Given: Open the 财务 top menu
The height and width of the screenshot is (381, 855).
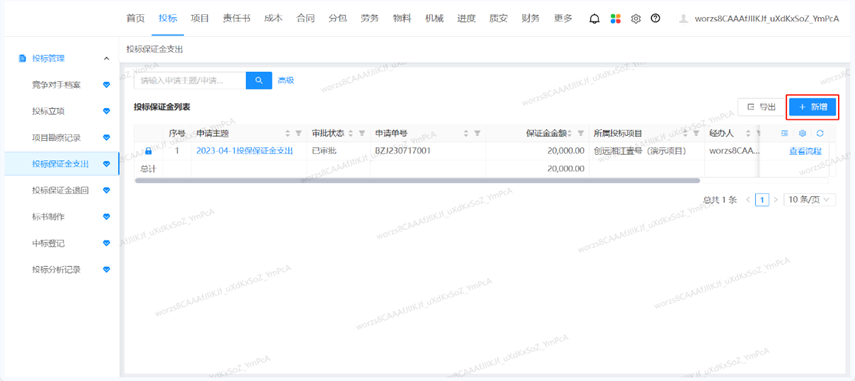Looking at the screenshot, I should tap(531, 18).
